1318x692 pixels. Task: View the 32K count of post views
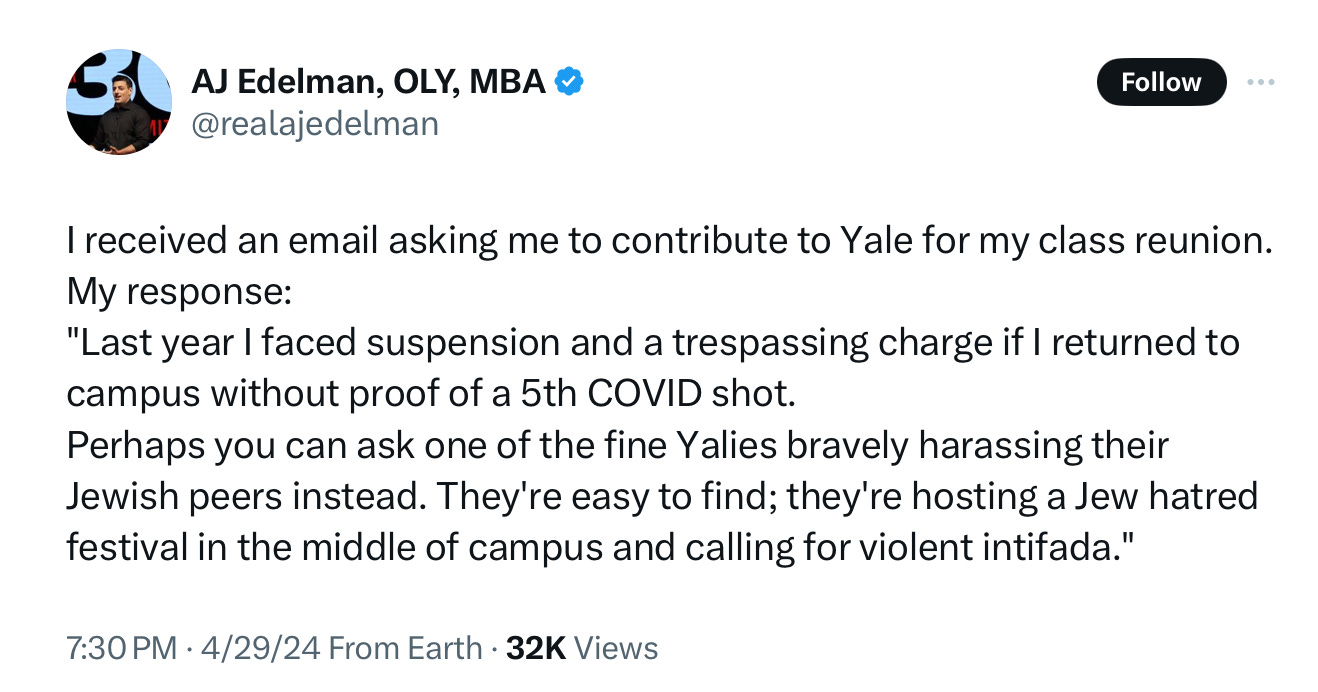[537, 648]
